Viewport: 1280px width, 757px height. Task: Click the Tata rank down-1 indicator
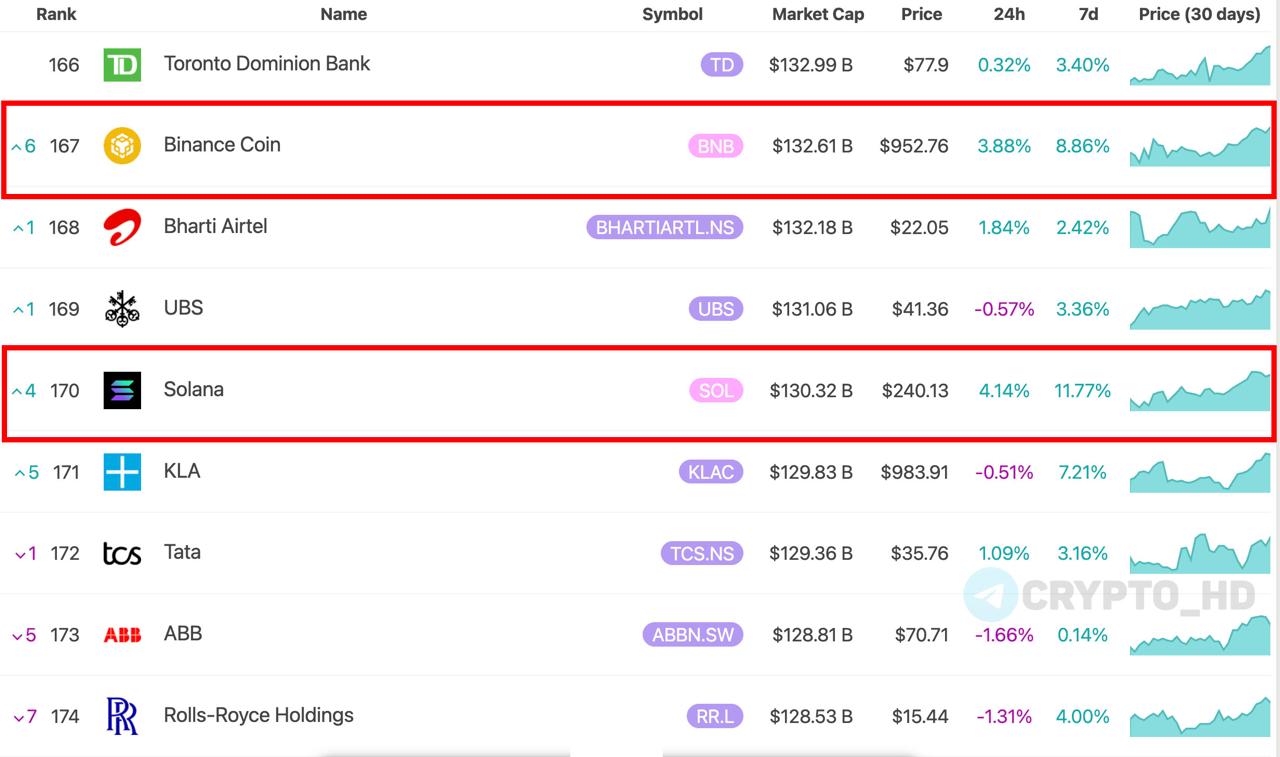tap(25, 554)
